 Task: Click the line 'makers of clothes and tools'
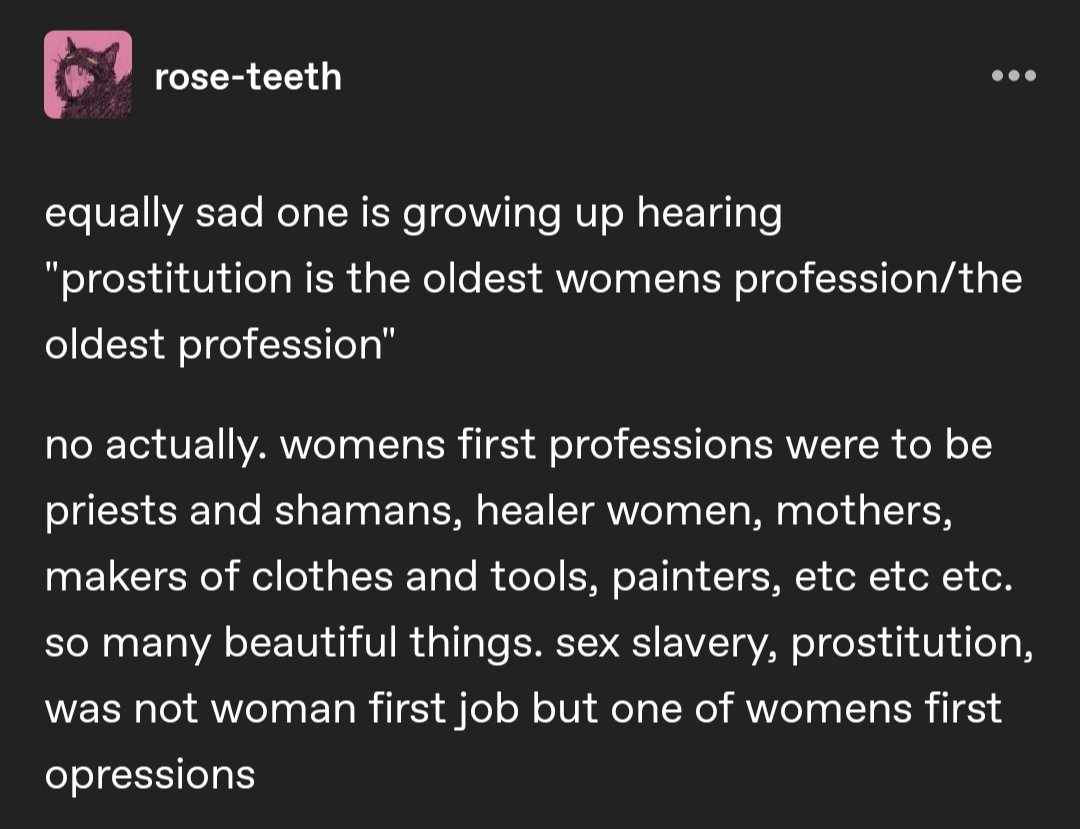[529, 577]
